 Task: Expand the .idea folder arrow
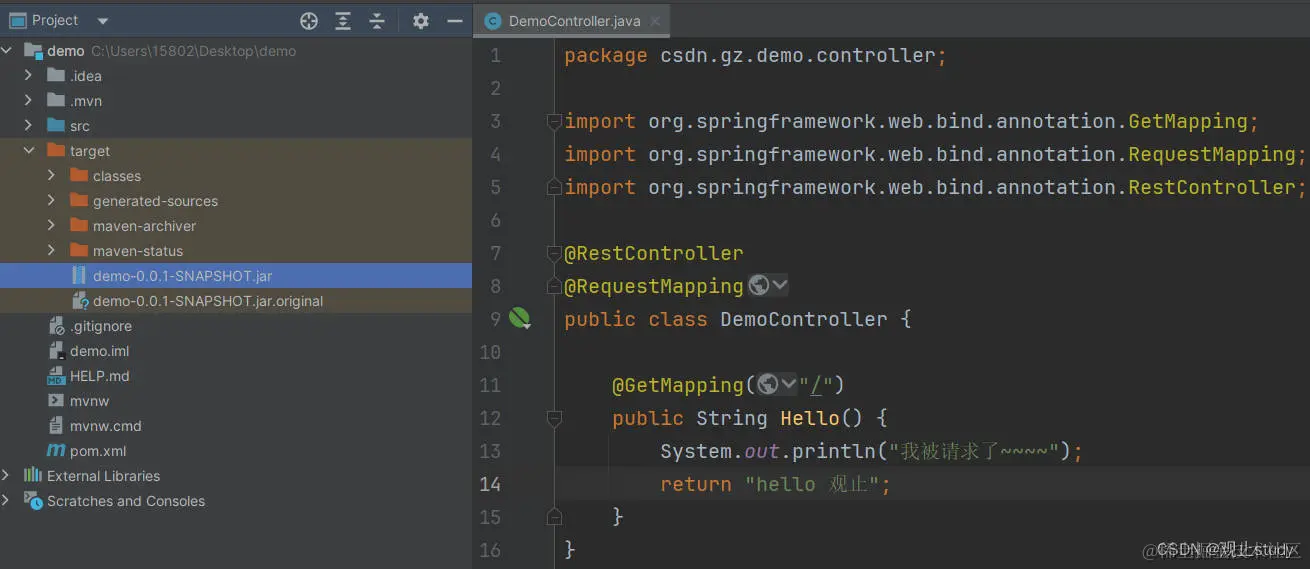(29, 76)
